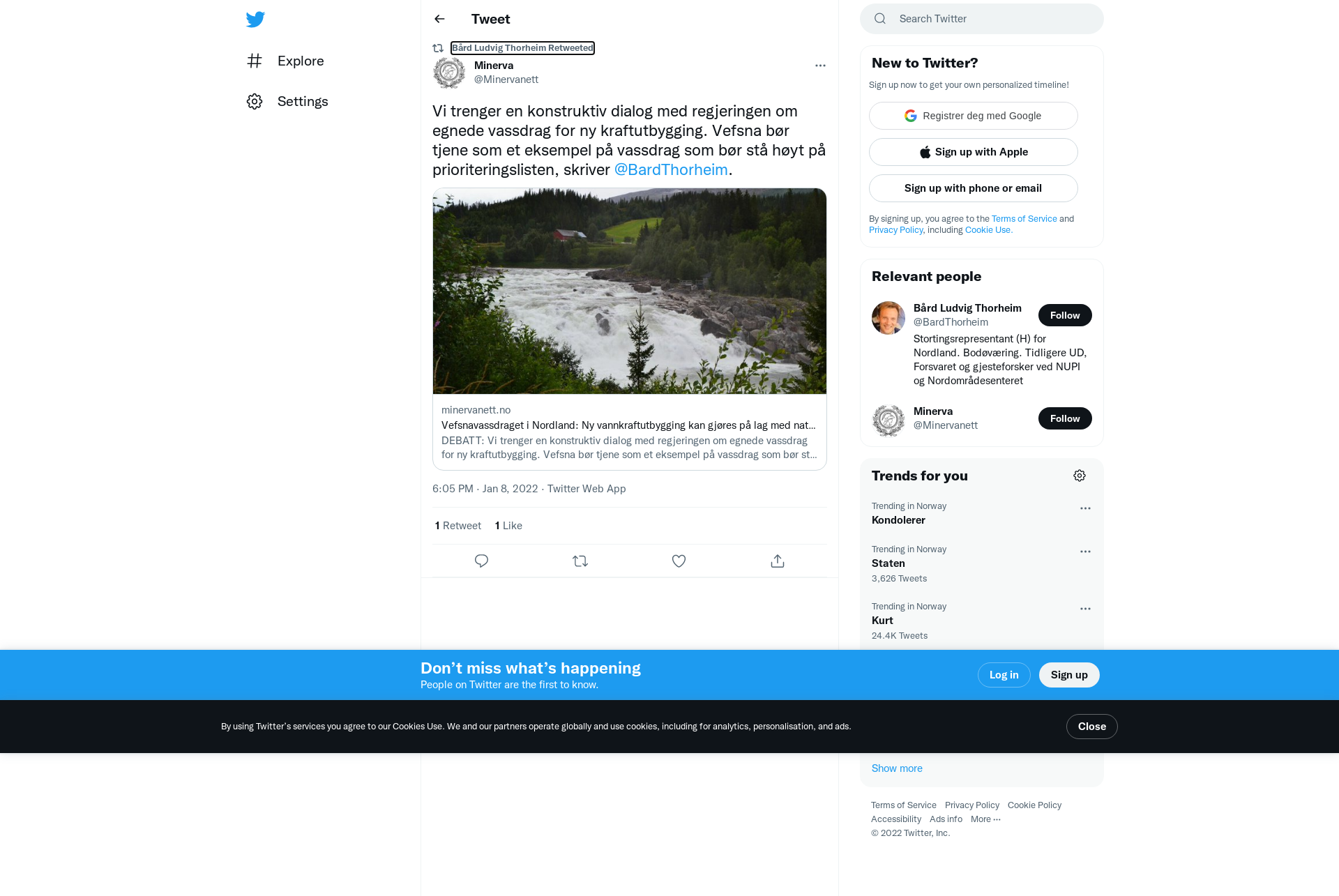Viewport: 1339px width, 896px height.
Task: Share the tweet via share icon
Action: (778, 561)
